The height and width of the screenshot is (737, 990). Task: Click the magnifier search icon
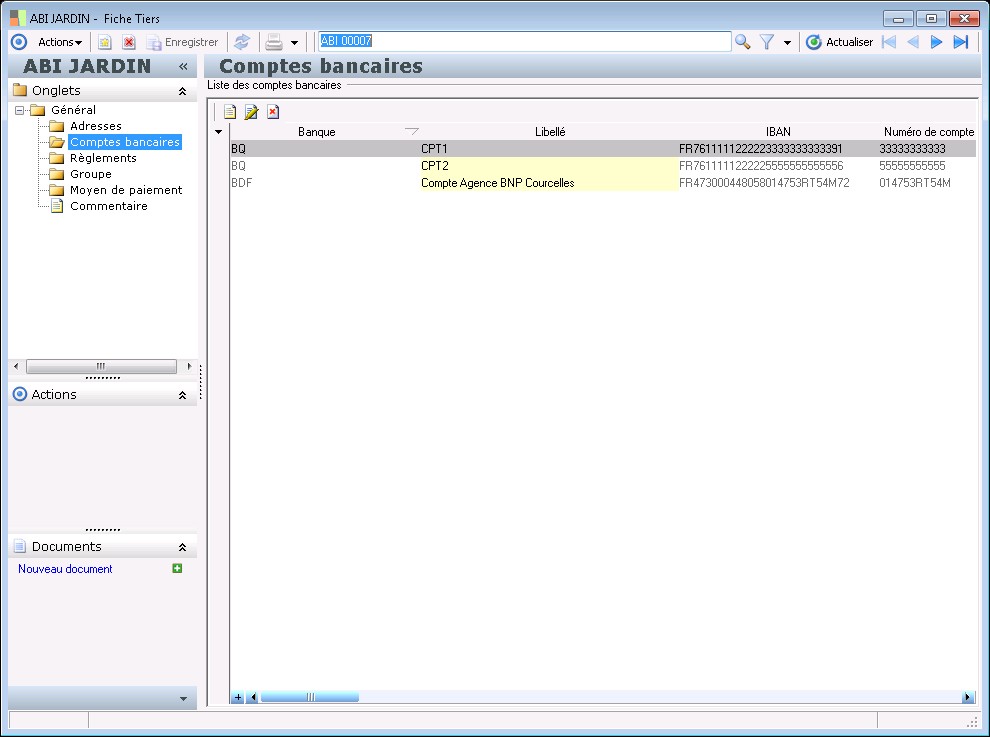pyautogui.click(x=742, y=42)
